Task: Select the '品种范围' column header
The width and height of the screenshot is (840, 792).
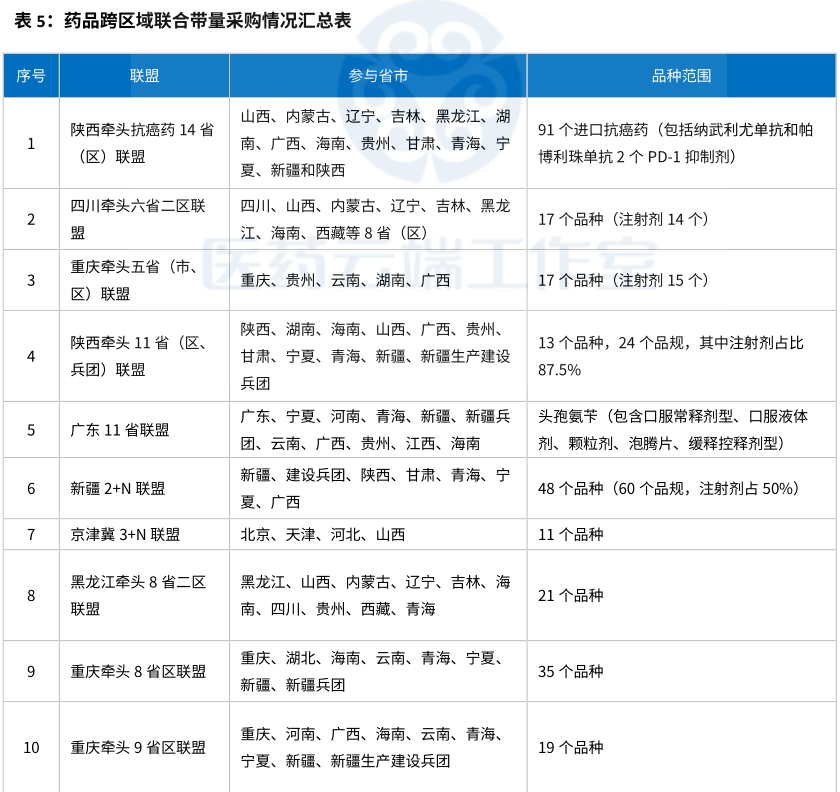Action: pos(681,76)
